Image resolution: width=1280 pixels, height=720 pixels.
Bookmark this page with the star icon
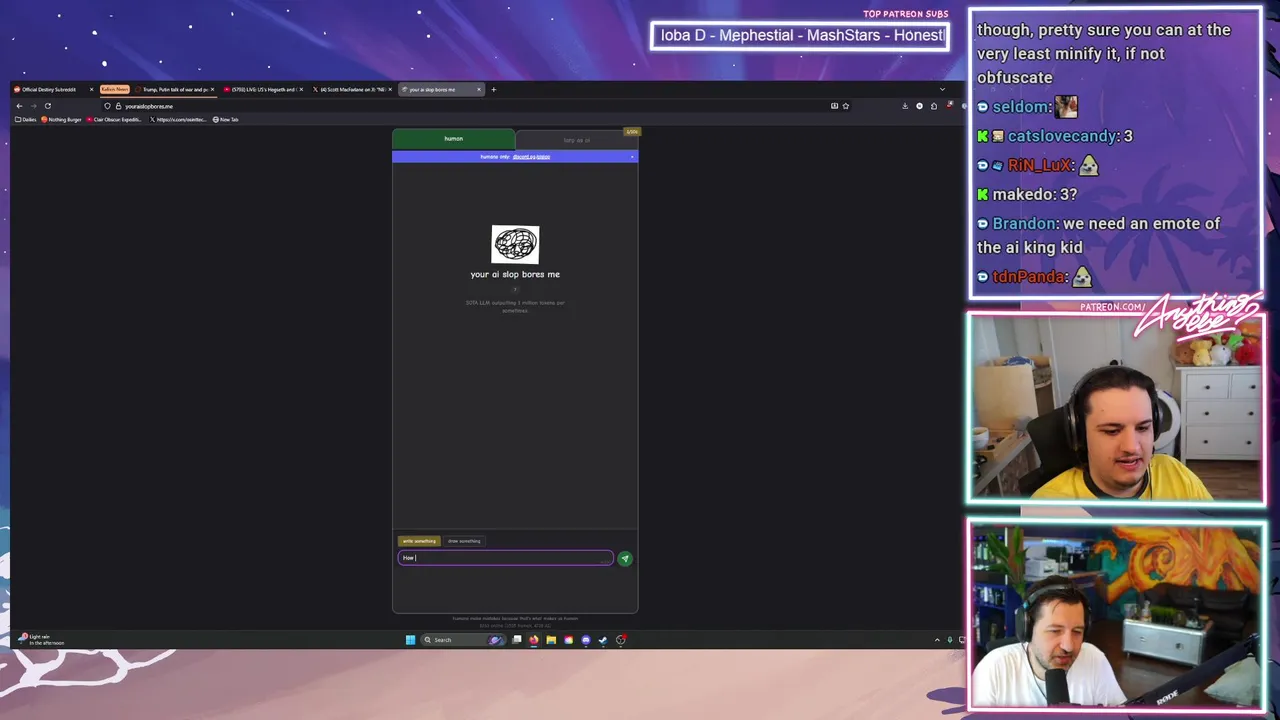(845, 106)
